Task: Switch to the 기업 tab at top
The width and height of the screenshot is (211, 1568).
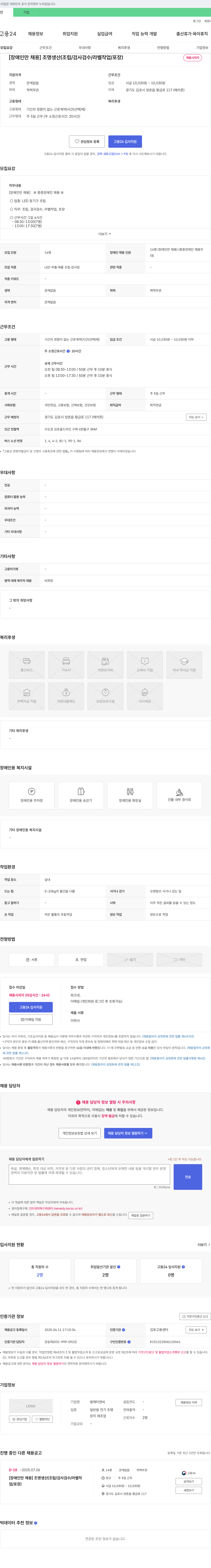Action: pos(26,12)
